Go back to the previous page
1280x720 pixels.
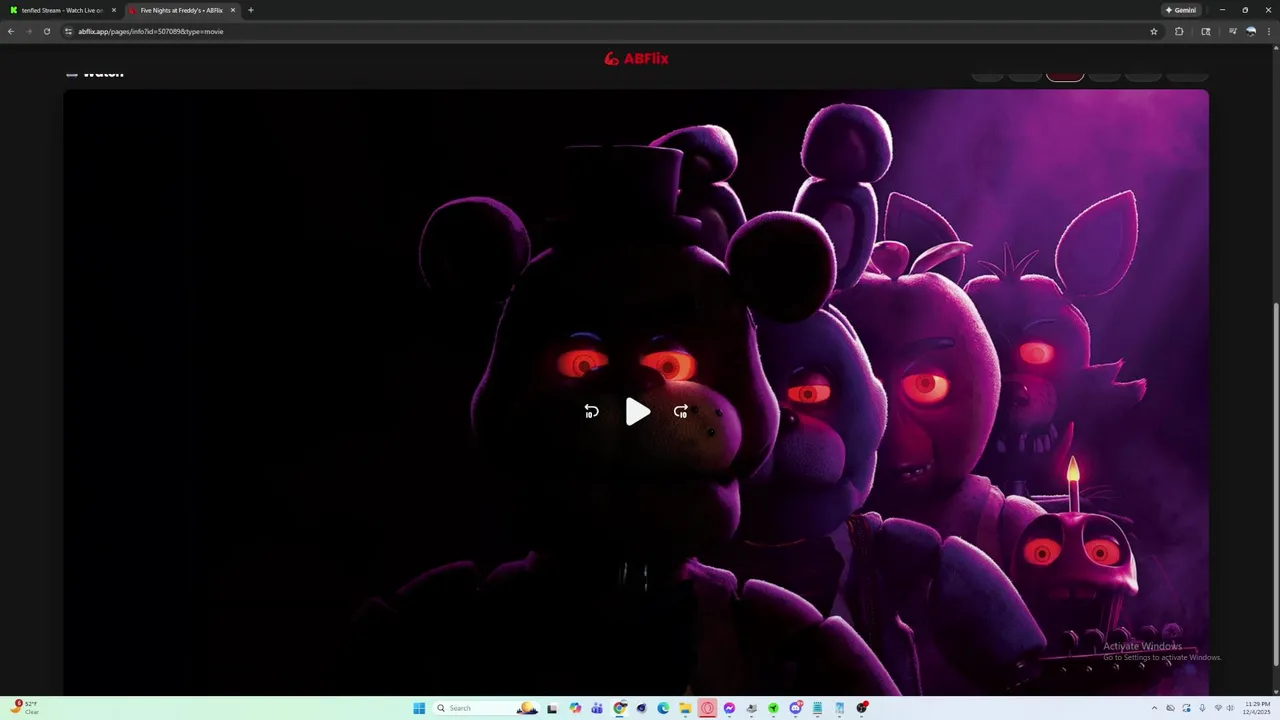tap(11, 31)
